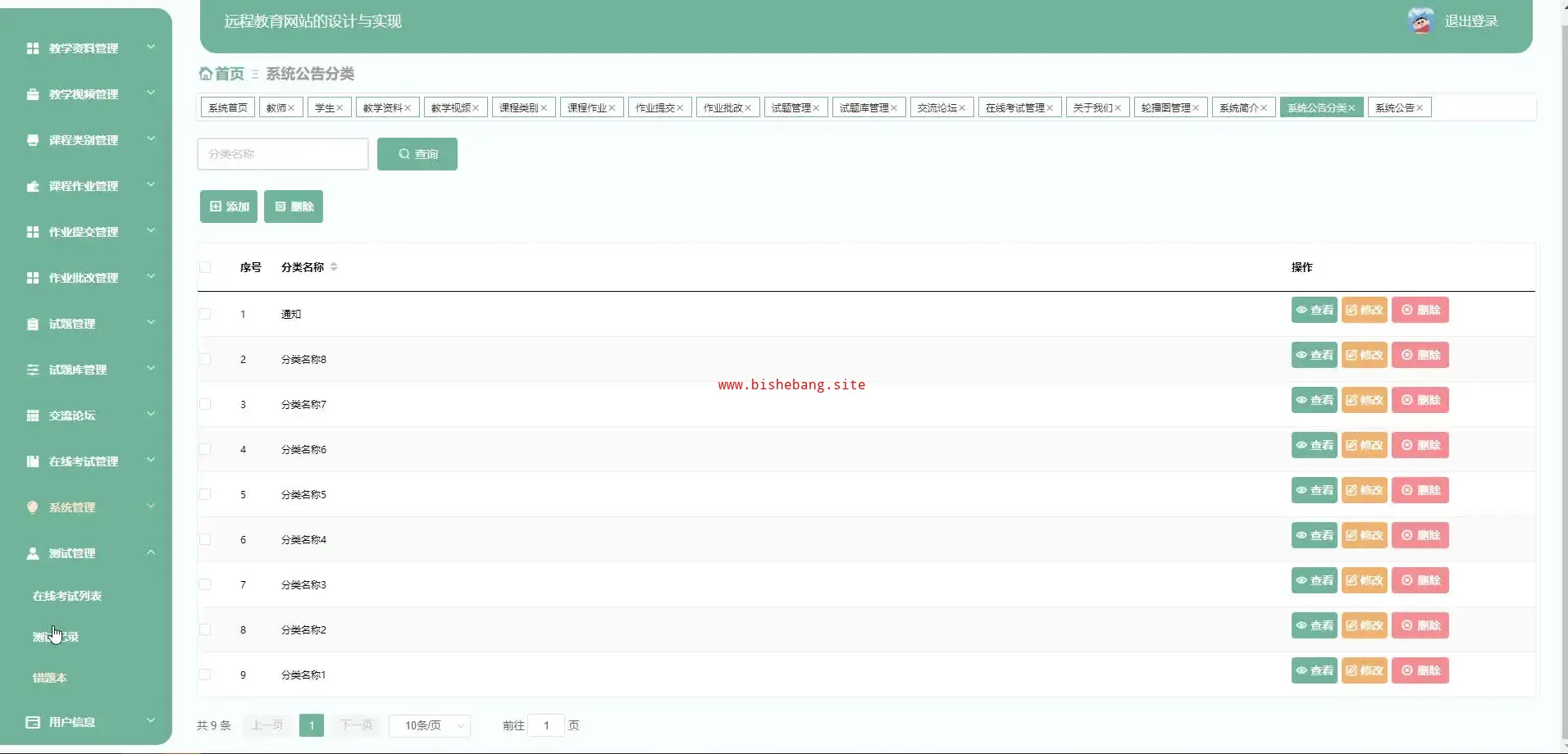
Task: Click the 分类名称 search input field
Action: pyautogui.click(x=283, y=154)
